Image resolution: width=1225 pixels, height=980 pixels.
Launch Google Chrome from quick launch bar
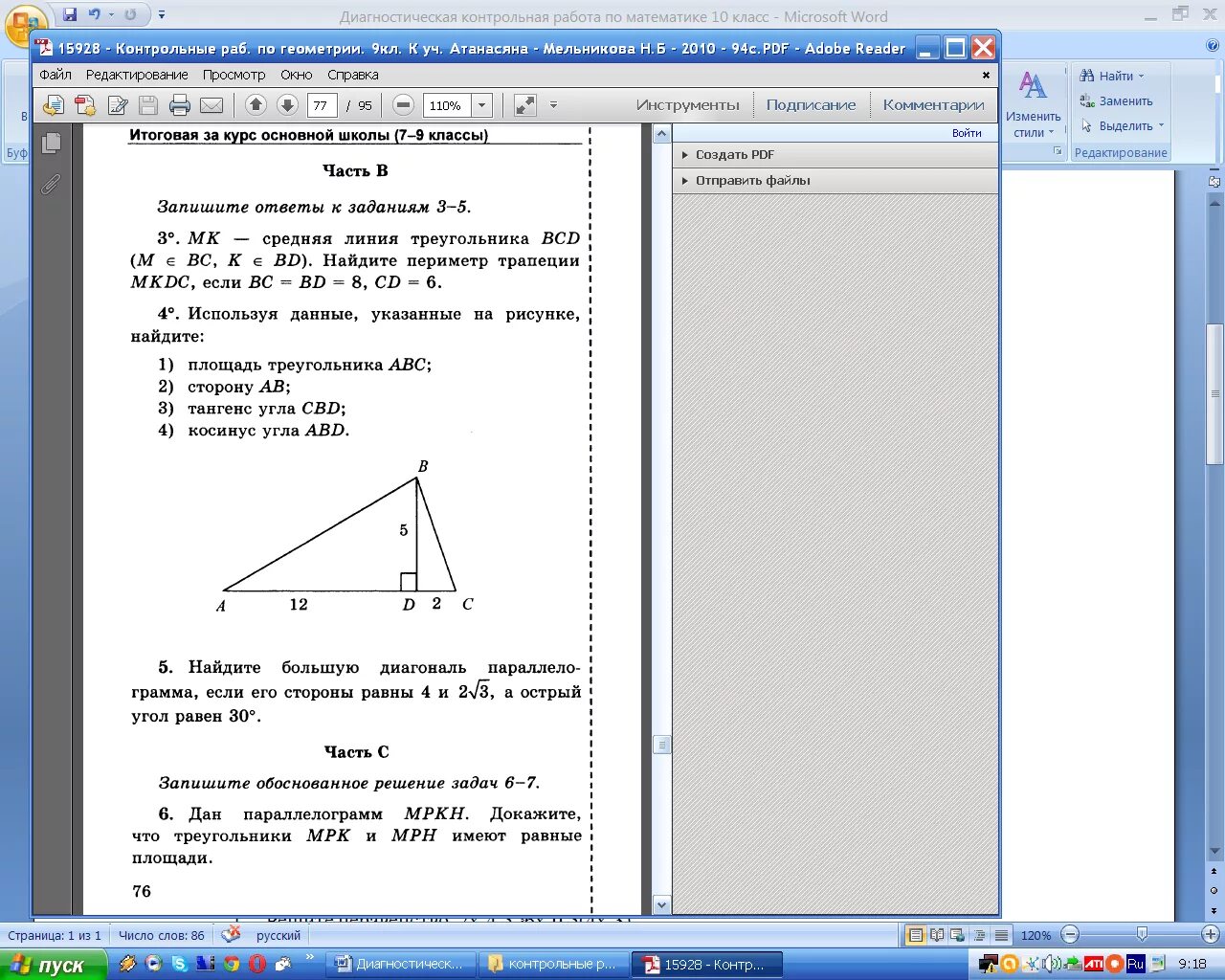(231, 964)
